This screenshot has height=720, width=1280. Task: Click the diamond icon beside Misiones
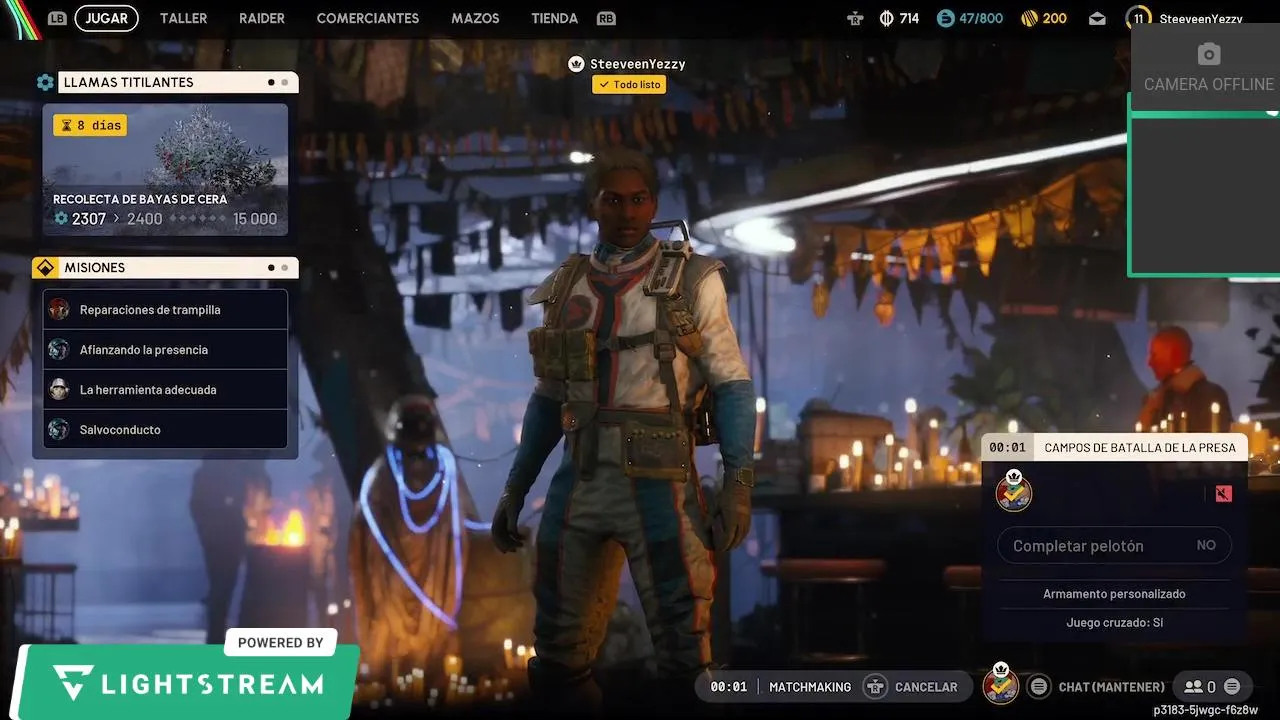click(x=45, y=267)
